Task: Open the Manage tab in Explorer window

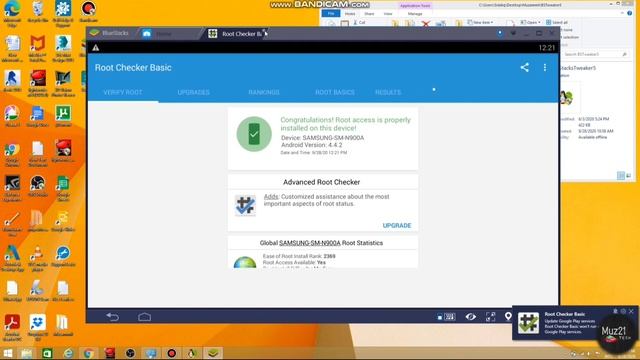Action: tap(415, 13)
